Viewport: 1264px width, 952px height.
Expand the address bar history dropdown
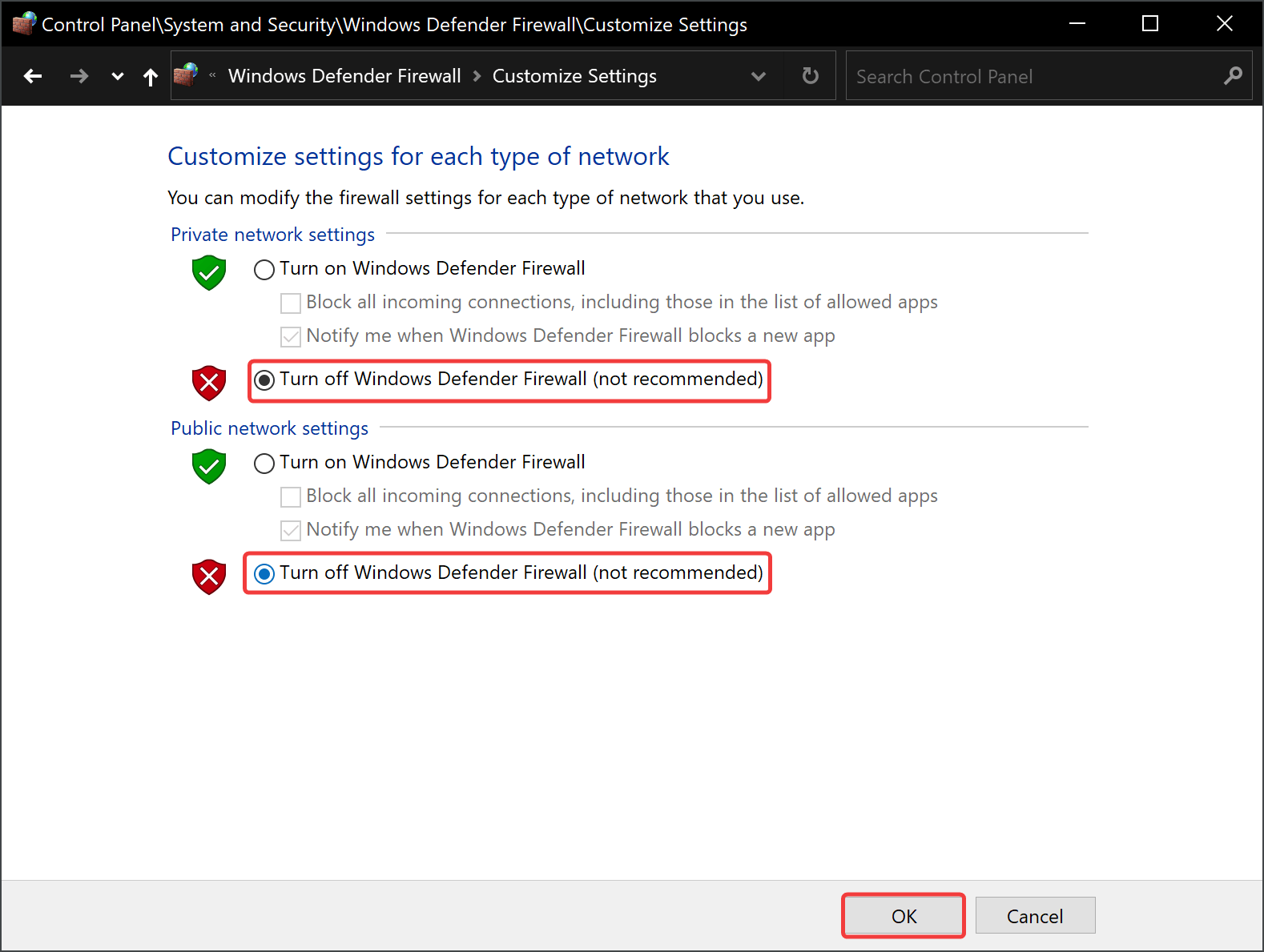[x=759, y=76]
